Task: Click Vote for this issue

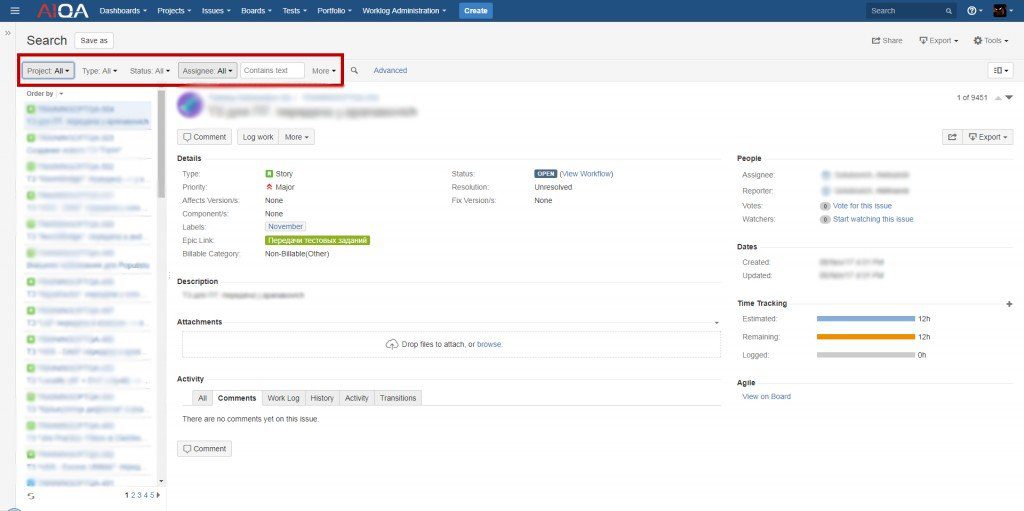Action: click(862, 206)
